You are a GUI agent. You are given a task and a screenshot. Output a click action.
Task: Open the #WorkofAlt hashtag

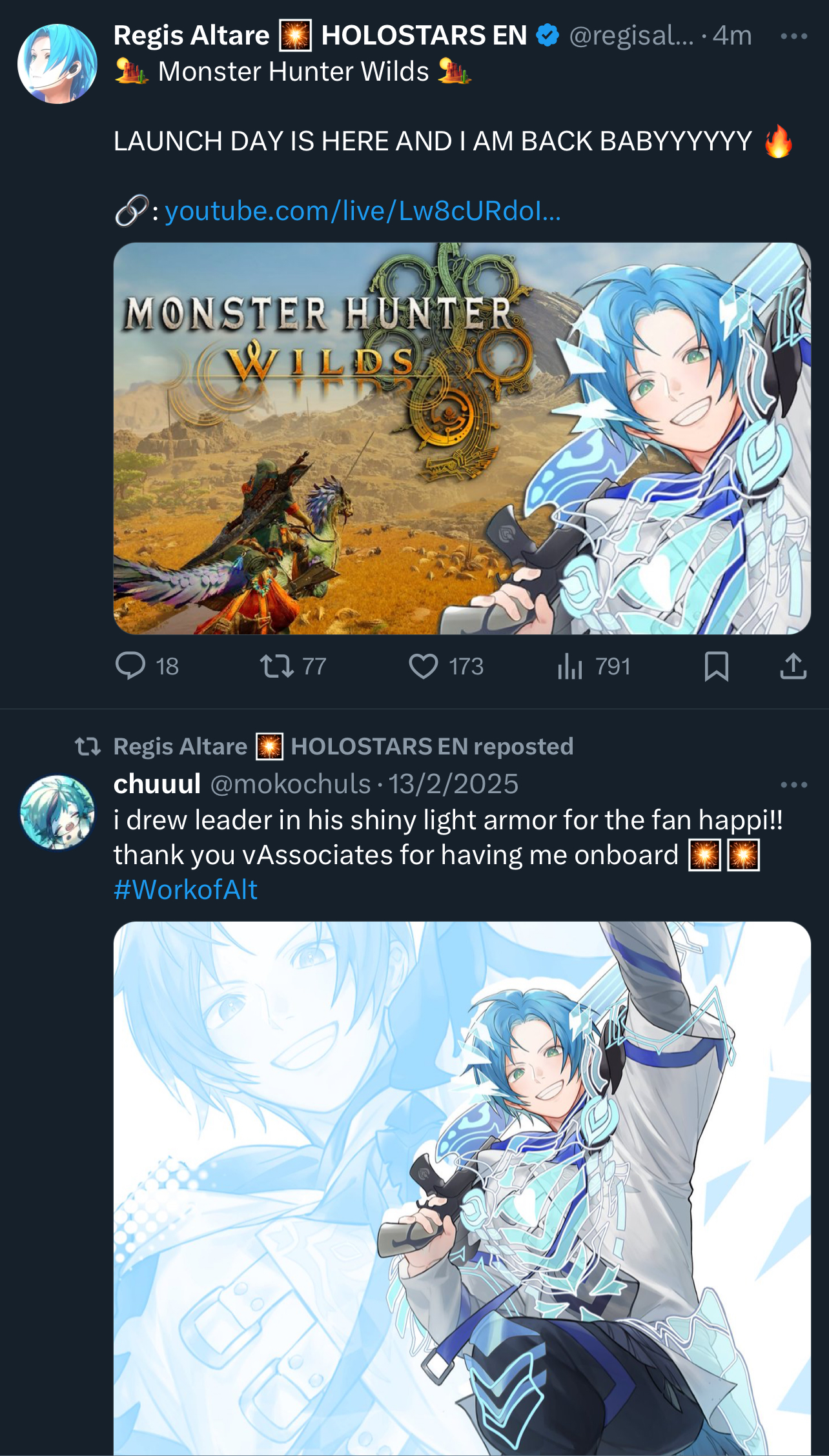(186, 890)
